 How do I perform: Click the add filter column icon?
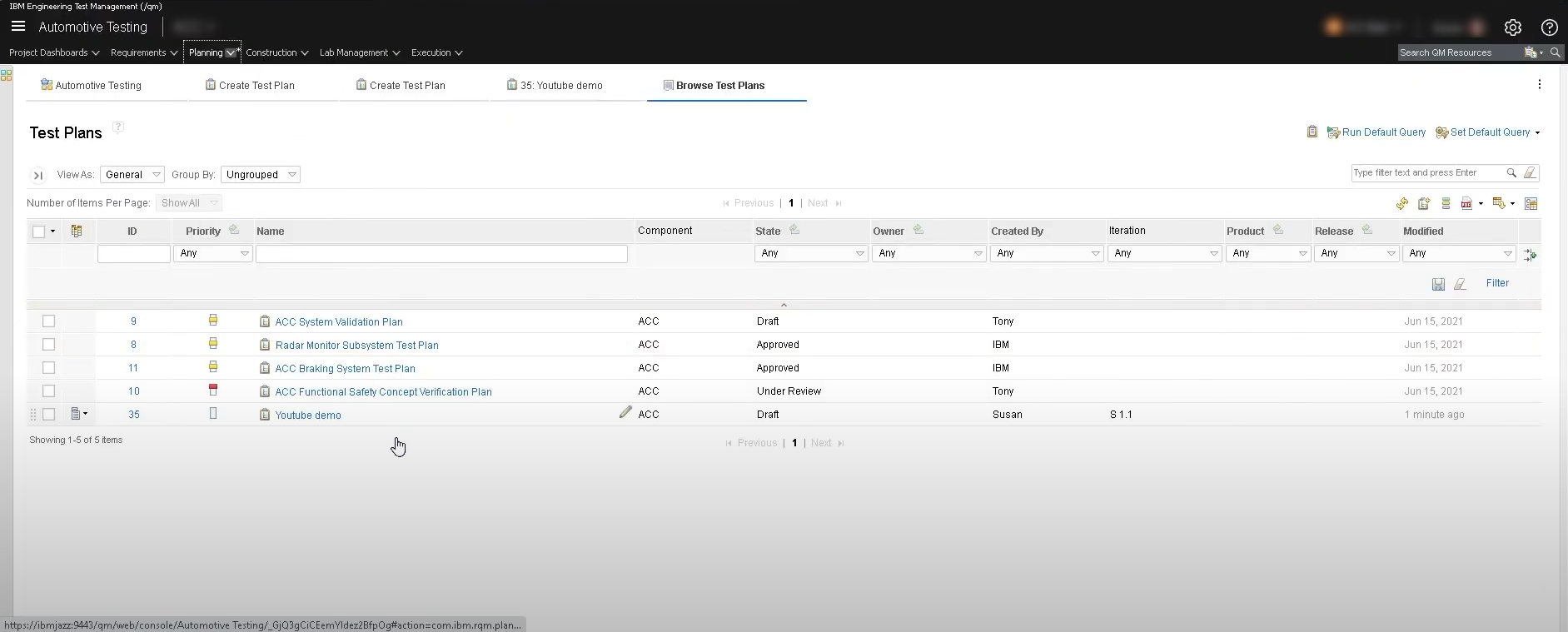(x=1530, y=255)
